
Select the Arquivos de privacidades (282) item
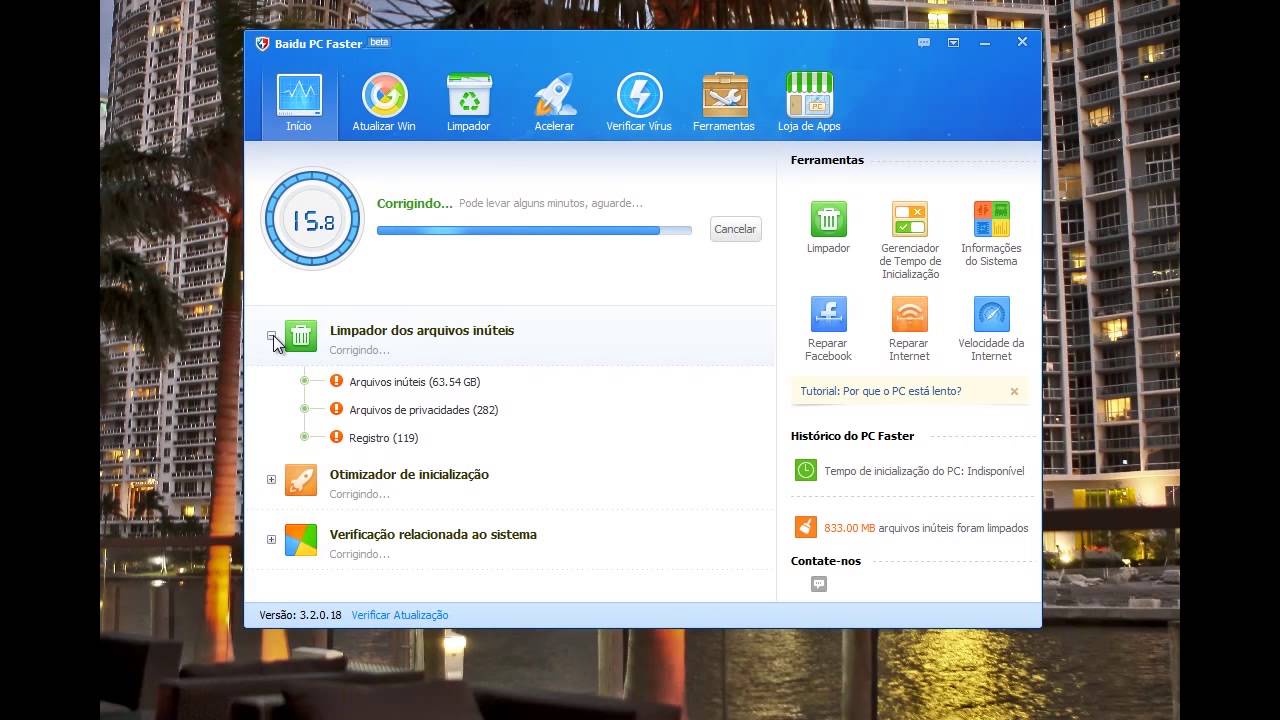coord(424,410)
